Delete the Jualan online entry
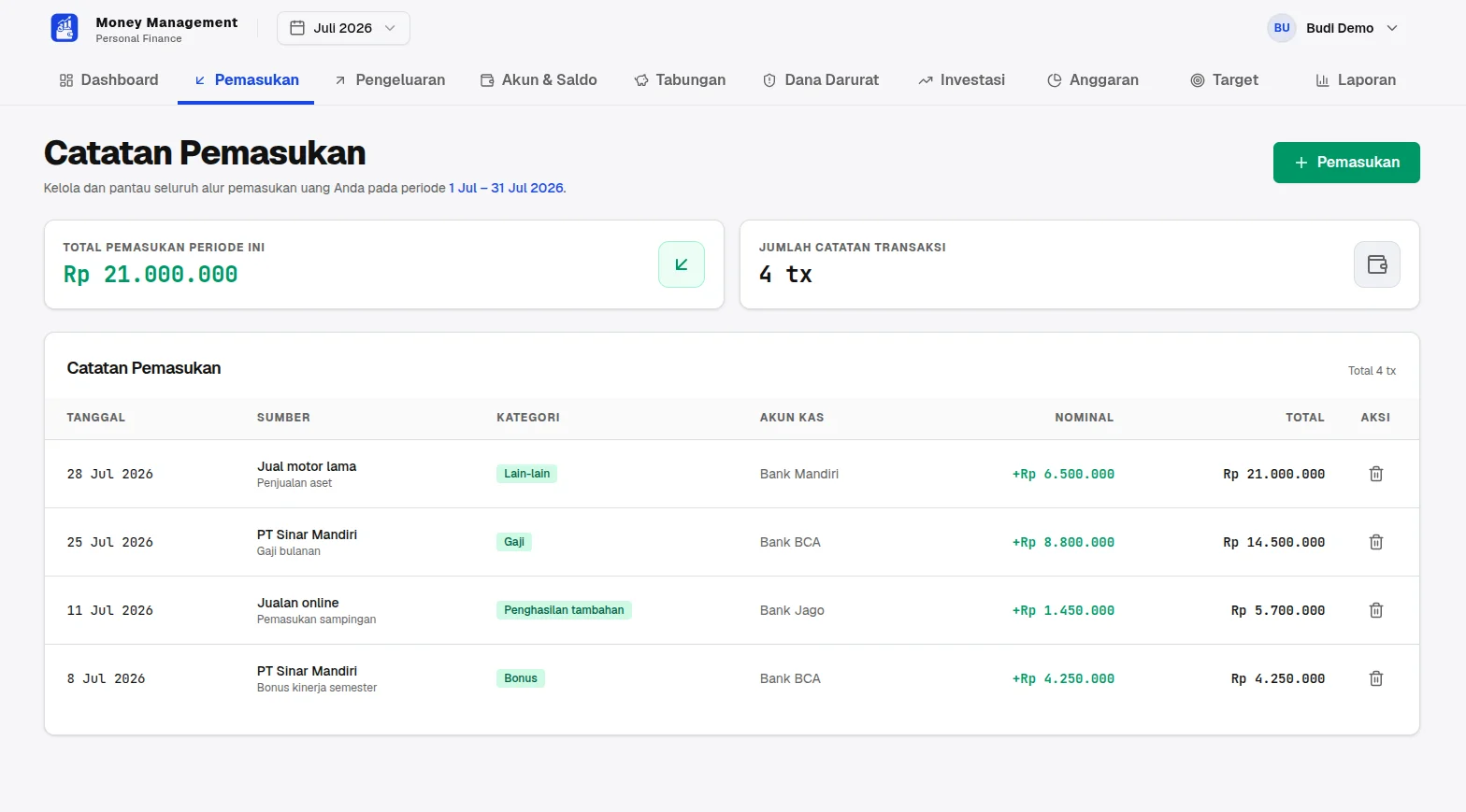Screen dimensions: 1466x812 point(1376,610)
